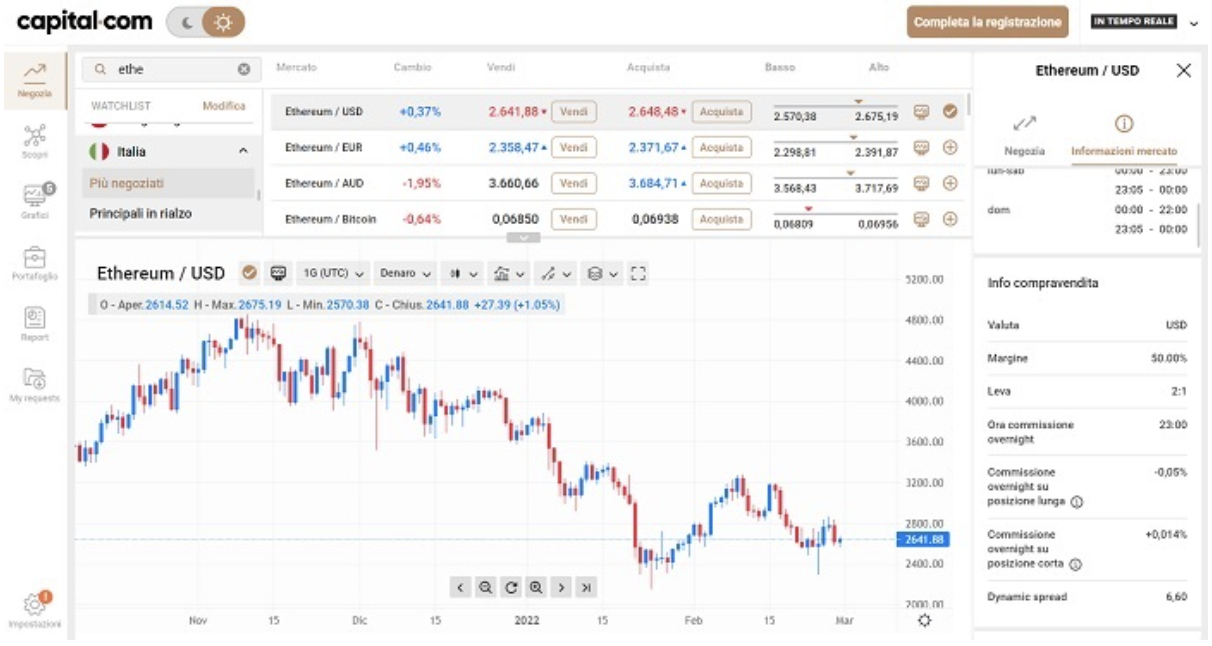Click the 2641.88 current price label
This screenshot has height=646, width=1212.
tap(922, 540)
